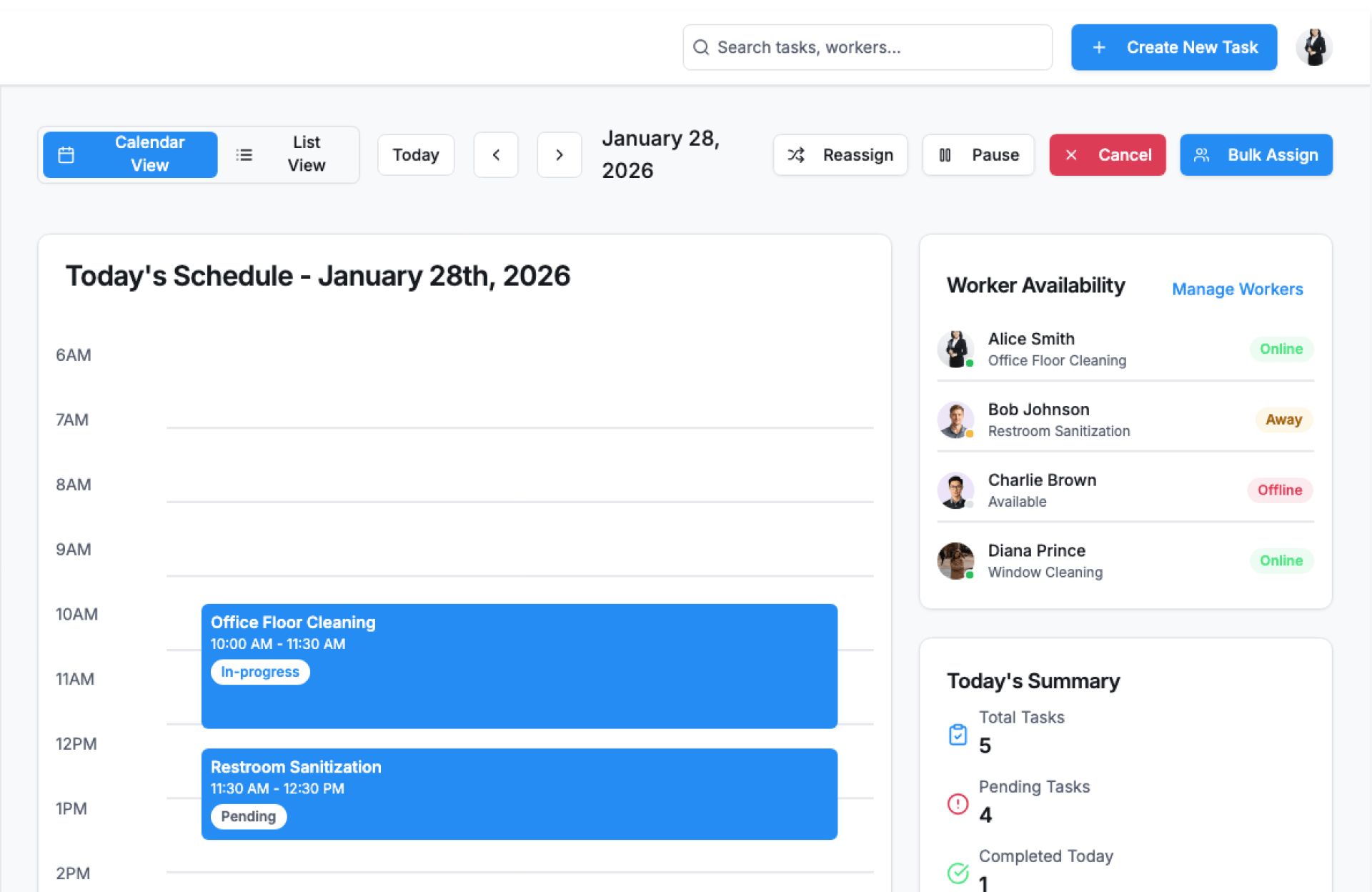Select the Restroom Sanitization task block
Image resolution: width=1372 pixels, height=892 pixels.
click(519, 793)
